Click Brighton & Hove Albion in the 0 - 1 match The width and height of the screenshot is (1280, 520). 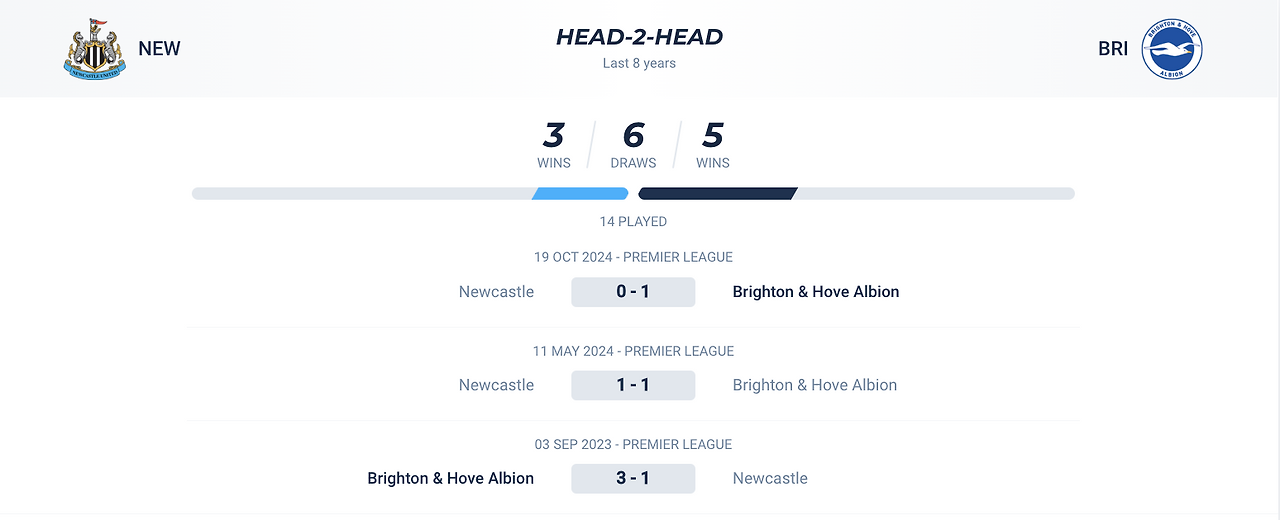(x=816, y=292)
